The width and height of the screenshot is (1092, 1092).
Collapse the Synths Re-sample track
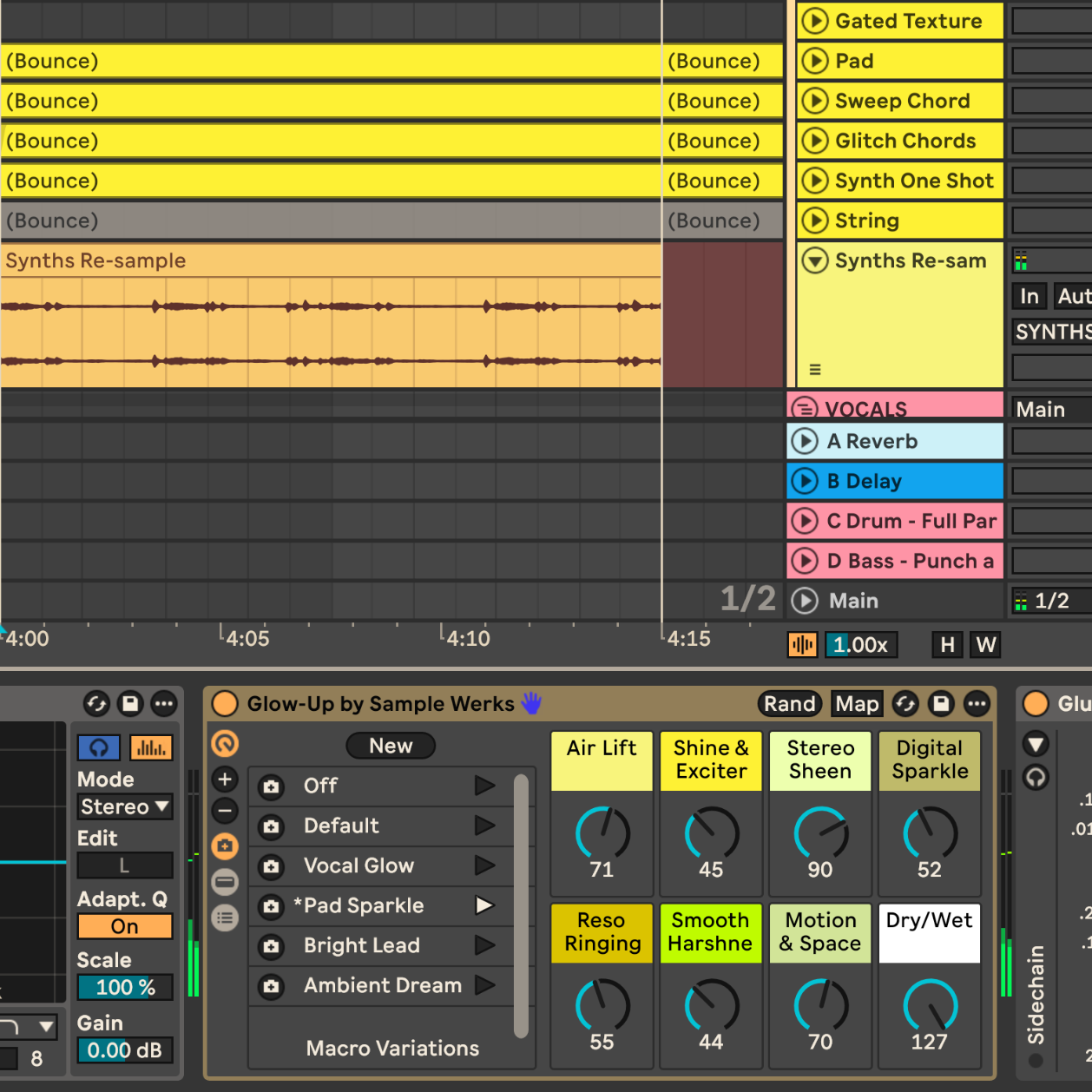(x=814, y=260)
